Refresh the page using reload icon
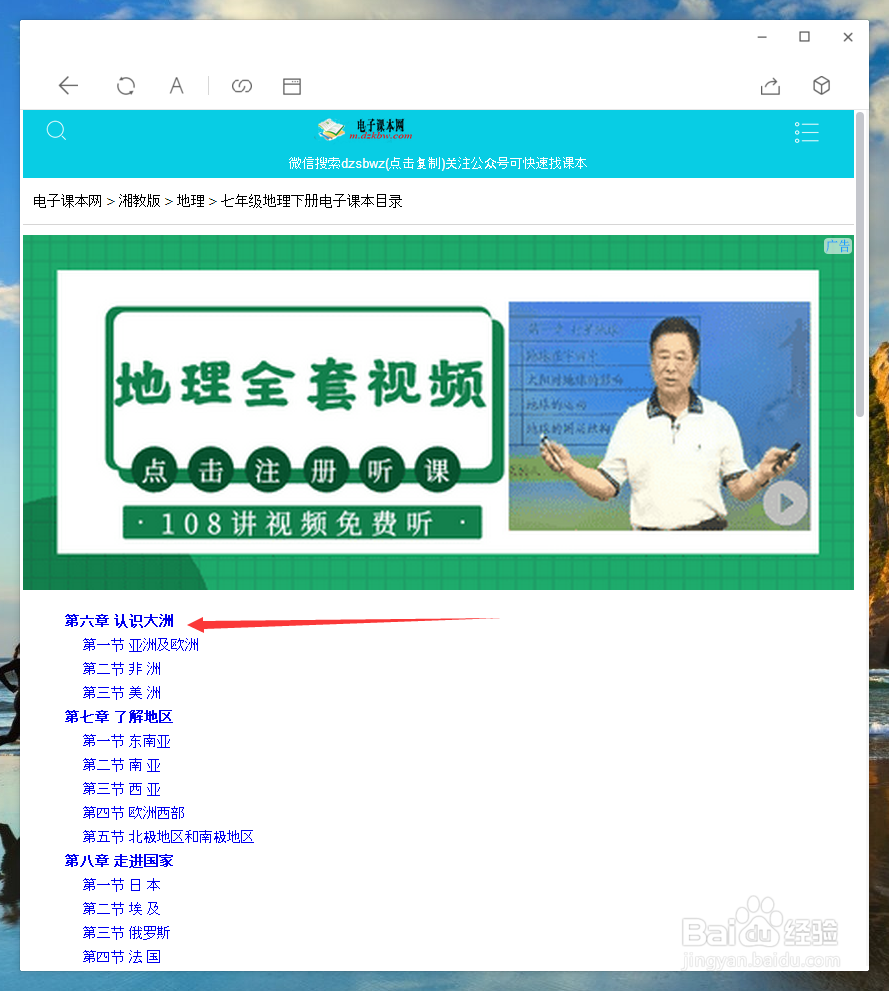The height and width of the screenshot is (991, 889). pyautogui.click(x=126, y=85)
